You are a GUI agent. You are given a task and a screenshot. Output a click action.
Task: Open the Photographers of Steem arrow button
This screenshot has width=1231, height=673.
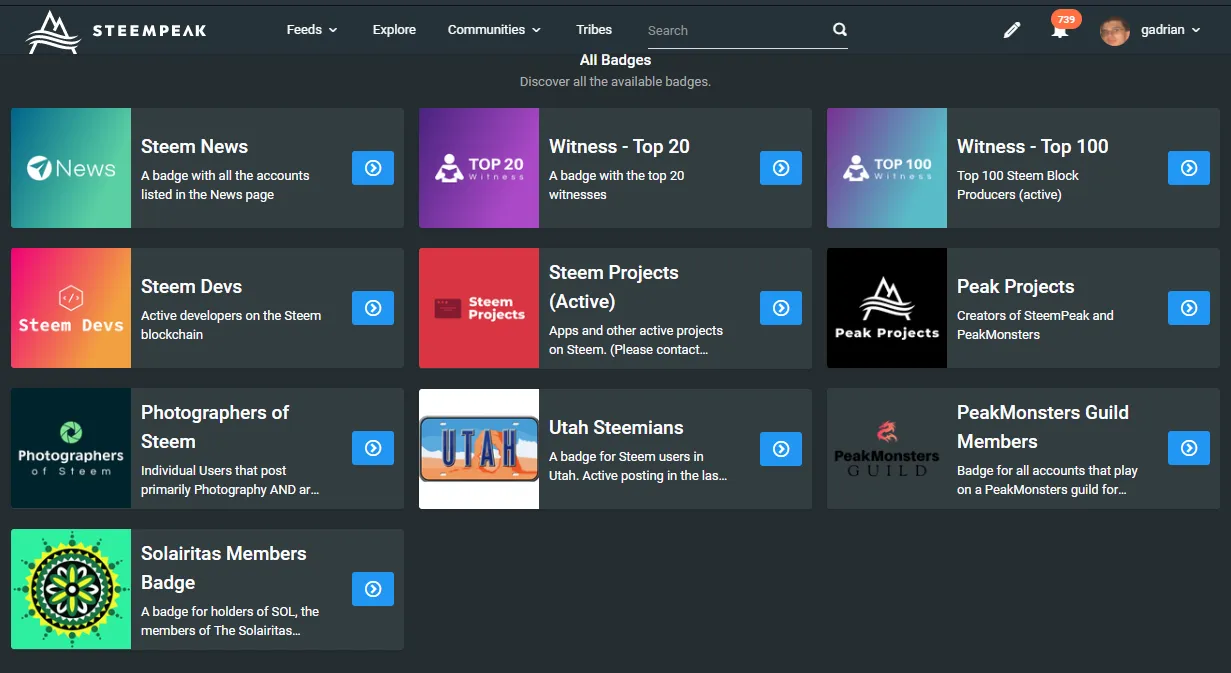tap(373, 448)
